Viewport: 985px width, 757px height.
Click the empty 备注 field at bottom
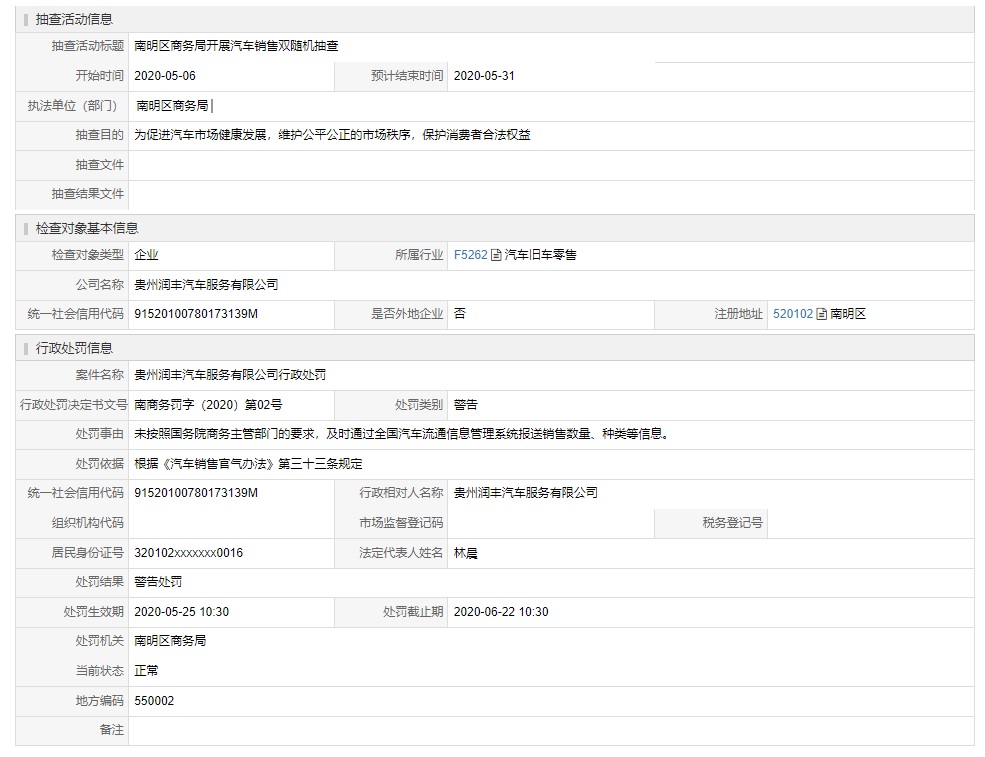click(x=550, y=730)
